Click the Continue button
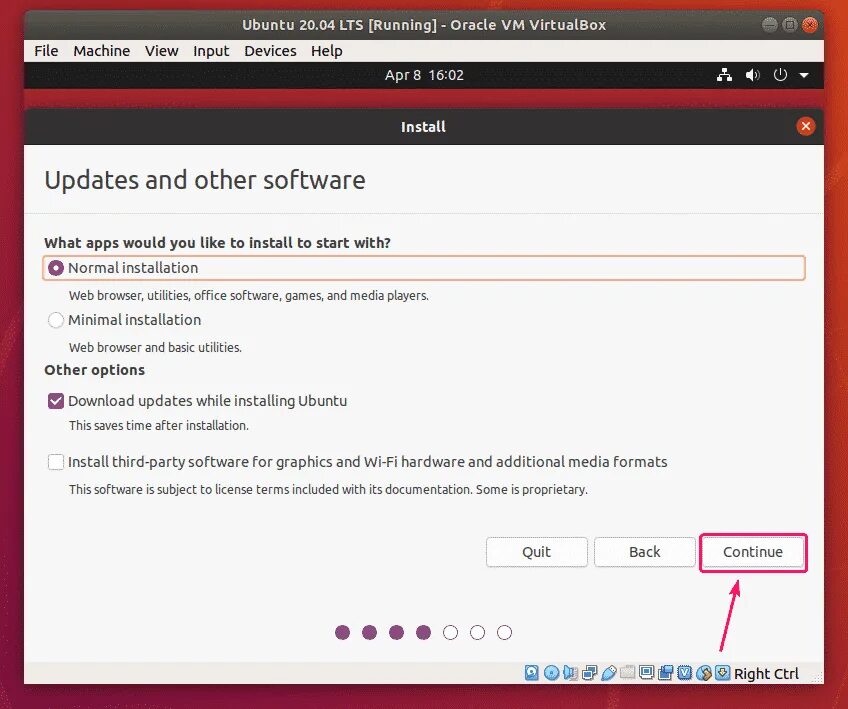The width and height of the screenshot is (848, 709). tap(753, 552)
